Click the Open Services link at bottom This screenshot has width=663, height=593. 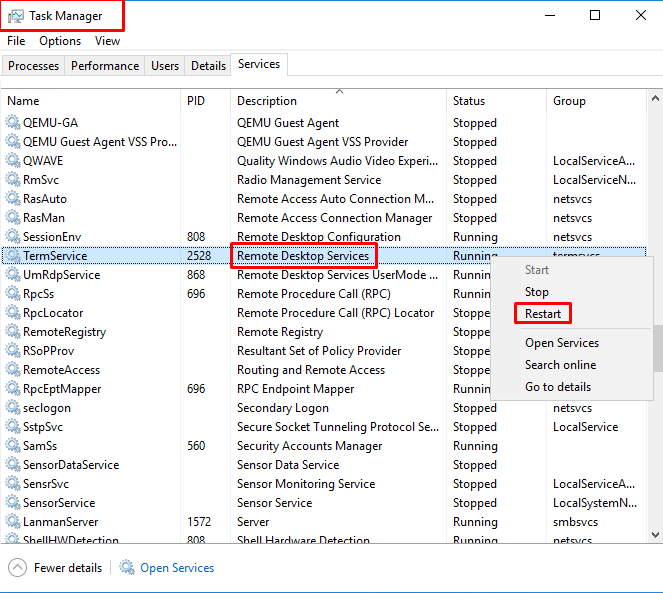(177, 568)
